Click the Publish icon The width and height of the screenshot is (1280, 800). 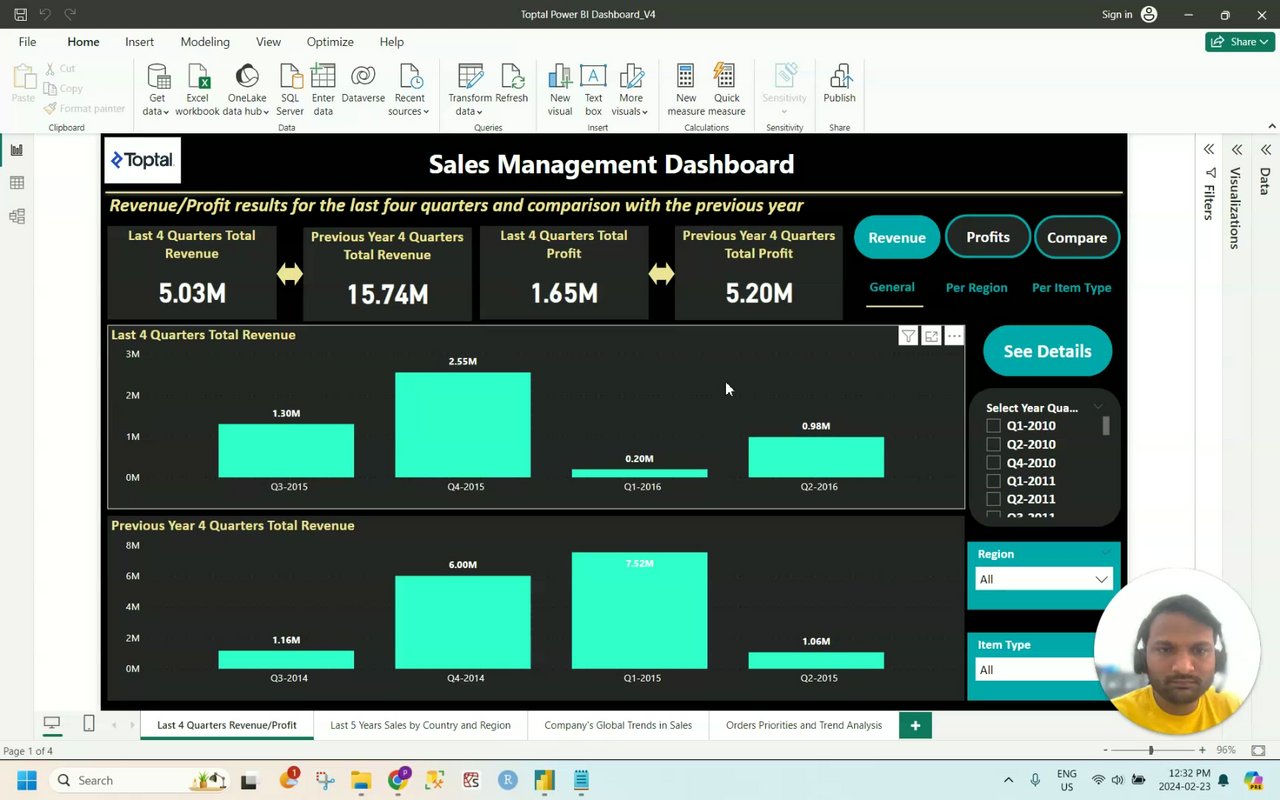pyautogui.click(x=839, y=78)
